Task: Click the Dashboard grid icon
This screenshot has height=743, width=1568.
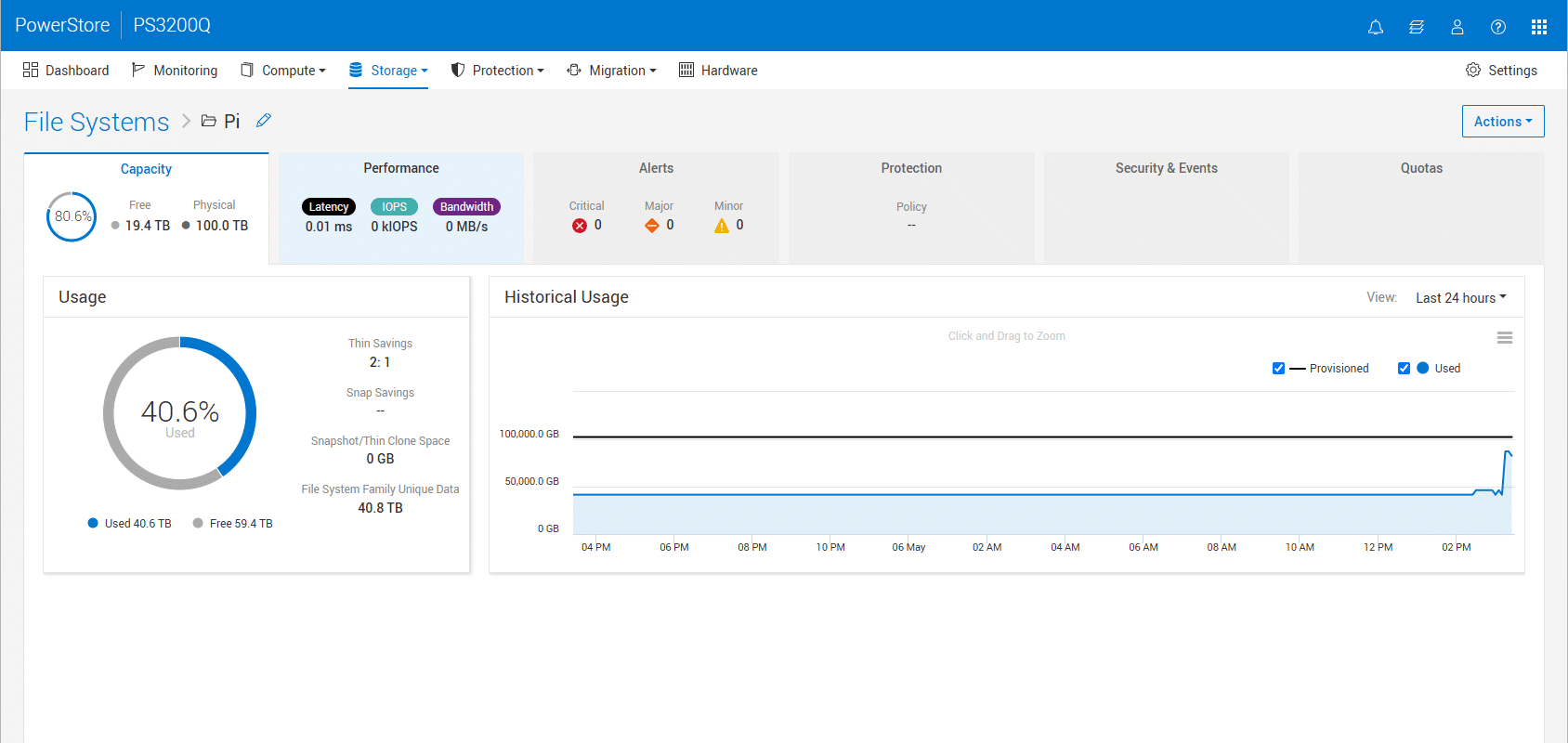Action: pos(31,70)
